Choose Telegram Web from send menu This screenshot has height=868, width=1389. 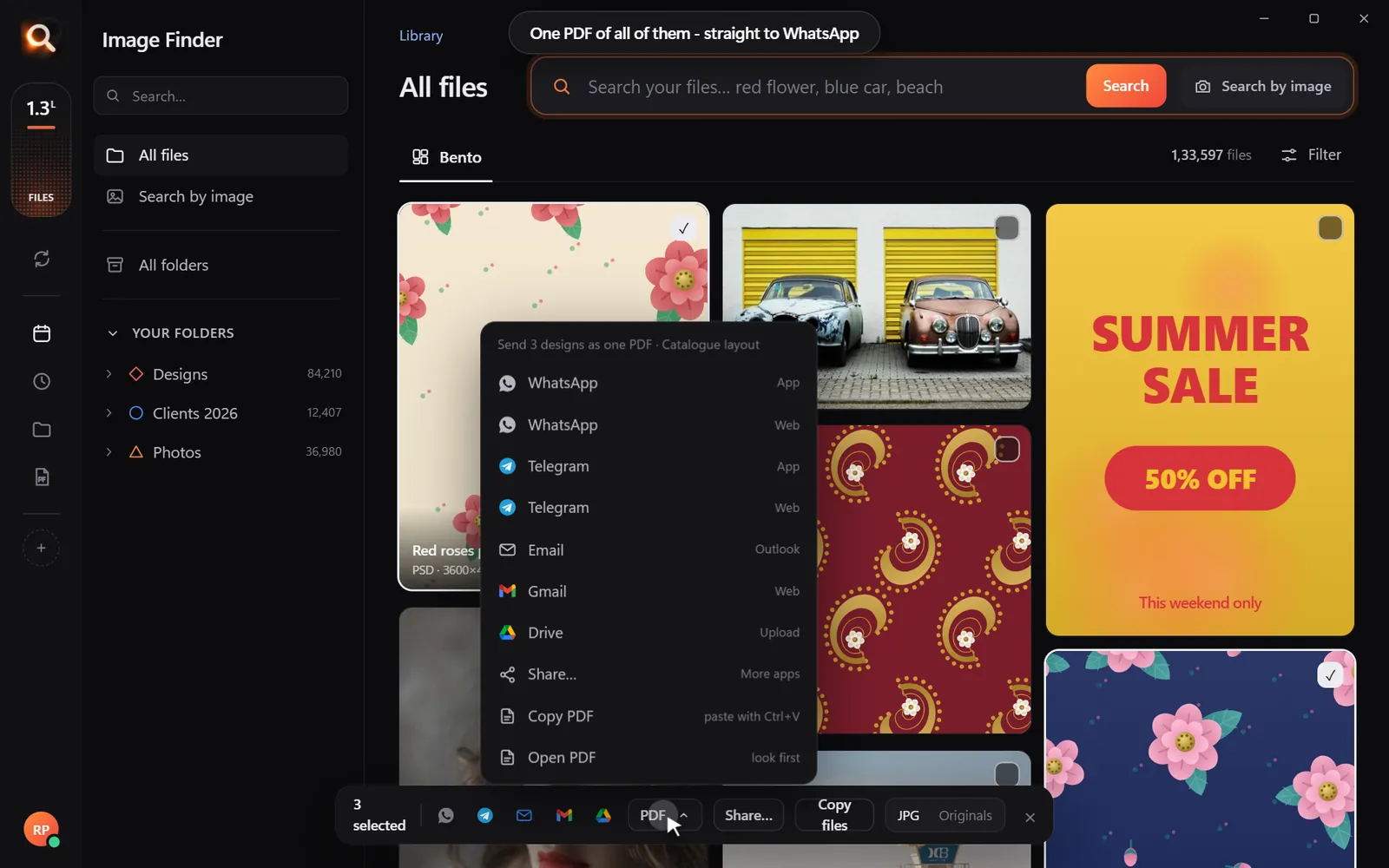point(648,508)
